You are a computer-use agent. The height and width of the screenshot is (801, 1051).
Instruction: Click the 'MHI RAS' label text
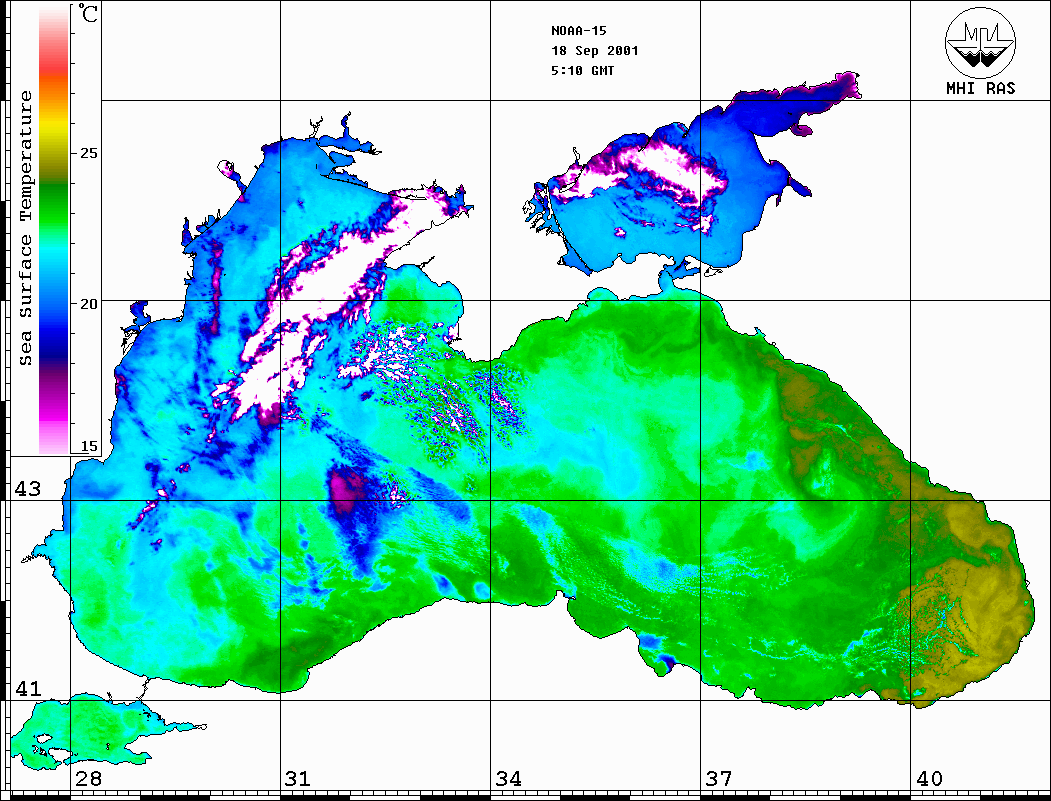tap(980, 88)
